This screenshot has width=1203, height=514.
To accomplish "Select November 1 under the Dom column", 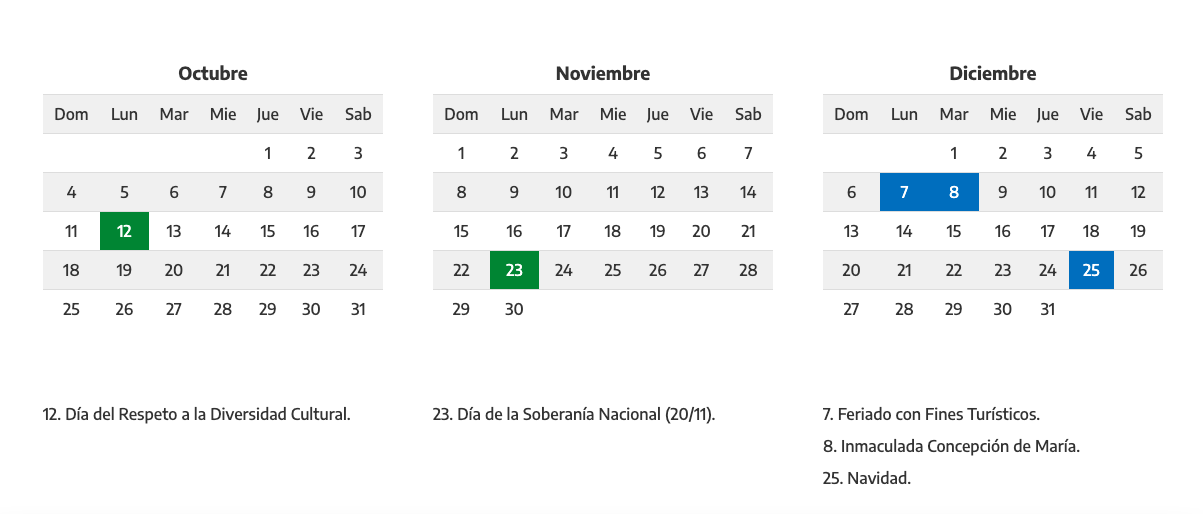I will [x=461, y=153].
